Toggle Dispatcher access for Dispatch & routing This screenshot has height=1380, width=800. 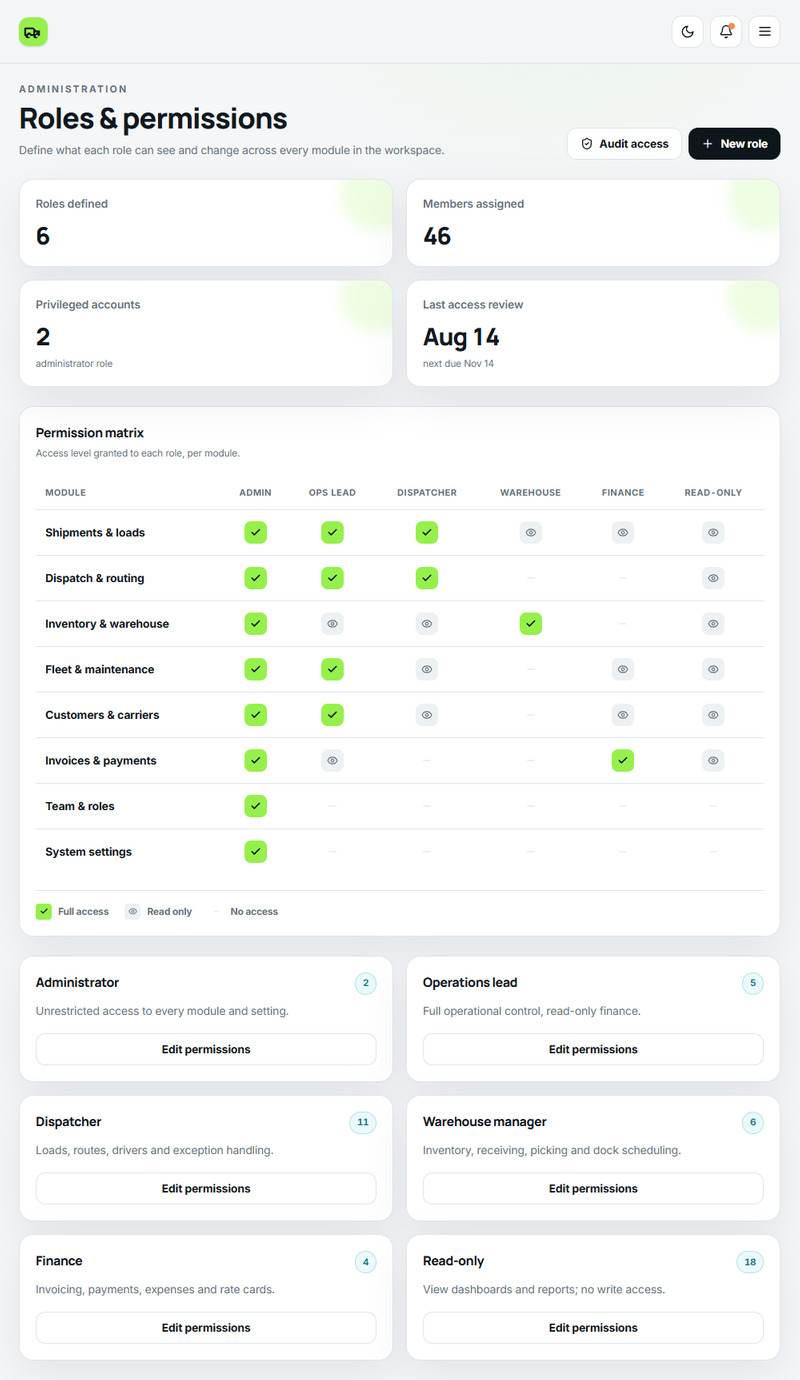point(427,578)
